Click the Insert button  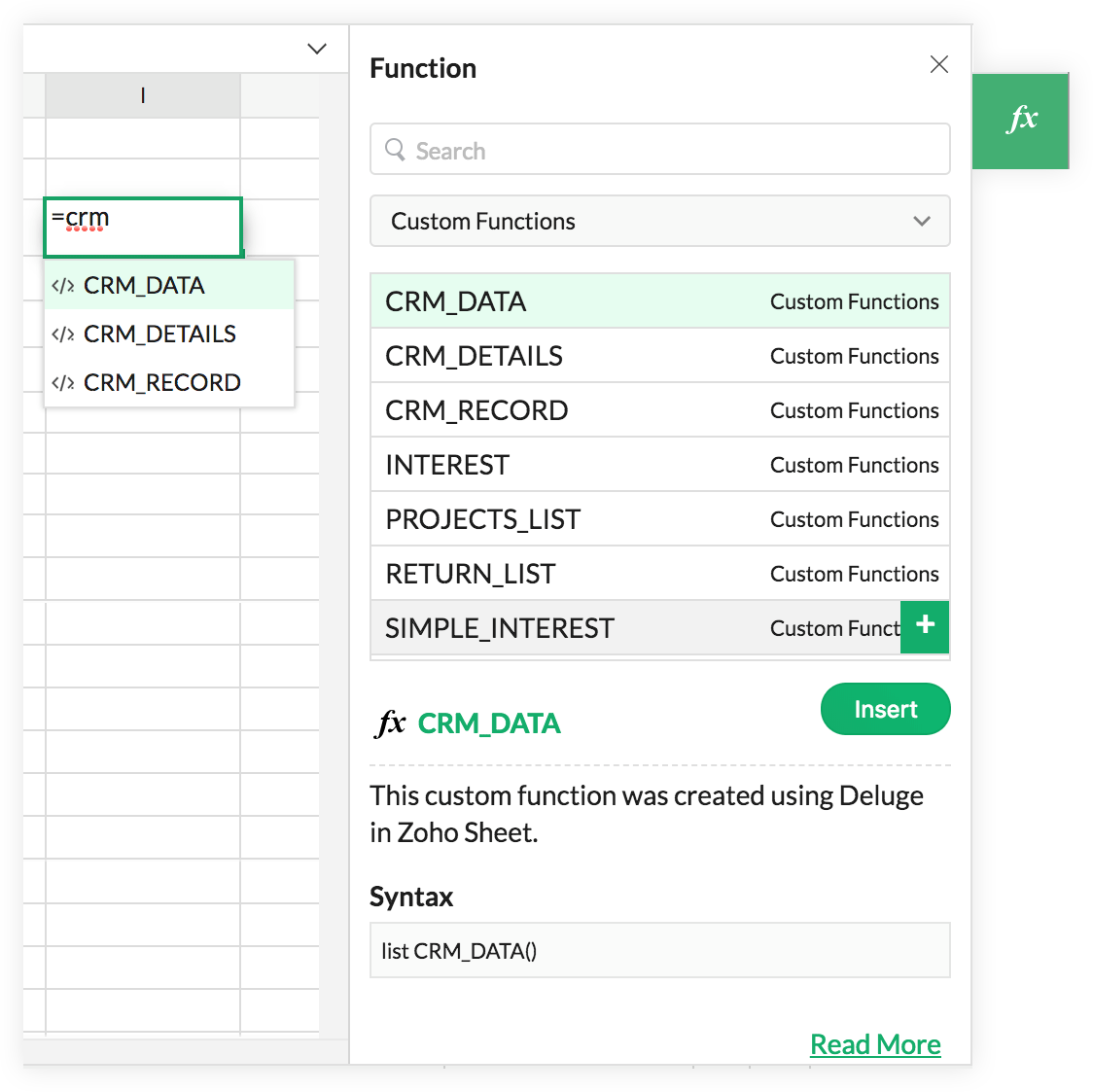coord(885,709)
